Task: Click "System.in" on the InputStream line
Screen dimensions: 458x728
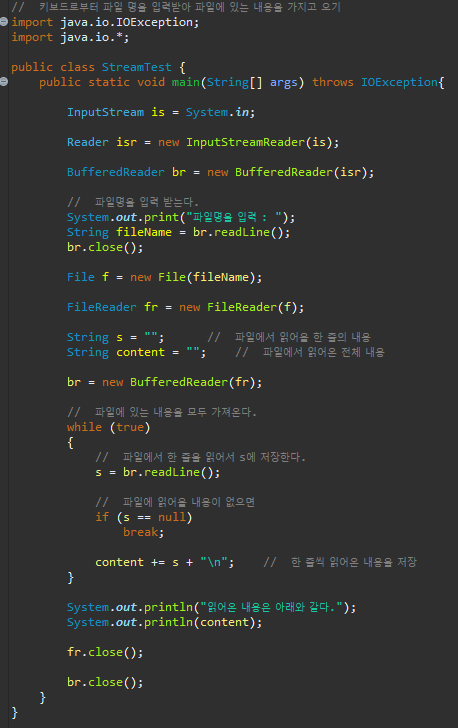Action: click(217, 112)
